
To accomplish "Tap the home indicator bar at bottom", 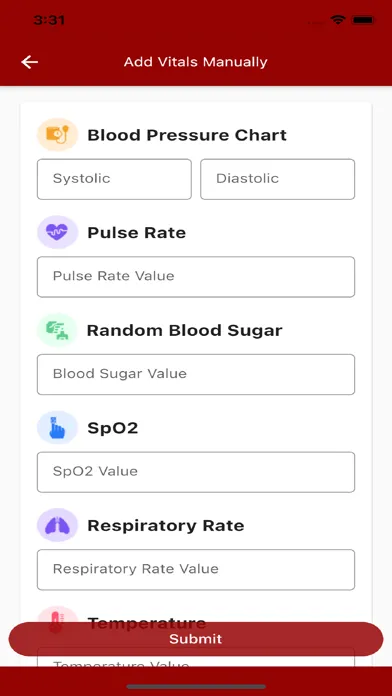I will click(196, 687).
